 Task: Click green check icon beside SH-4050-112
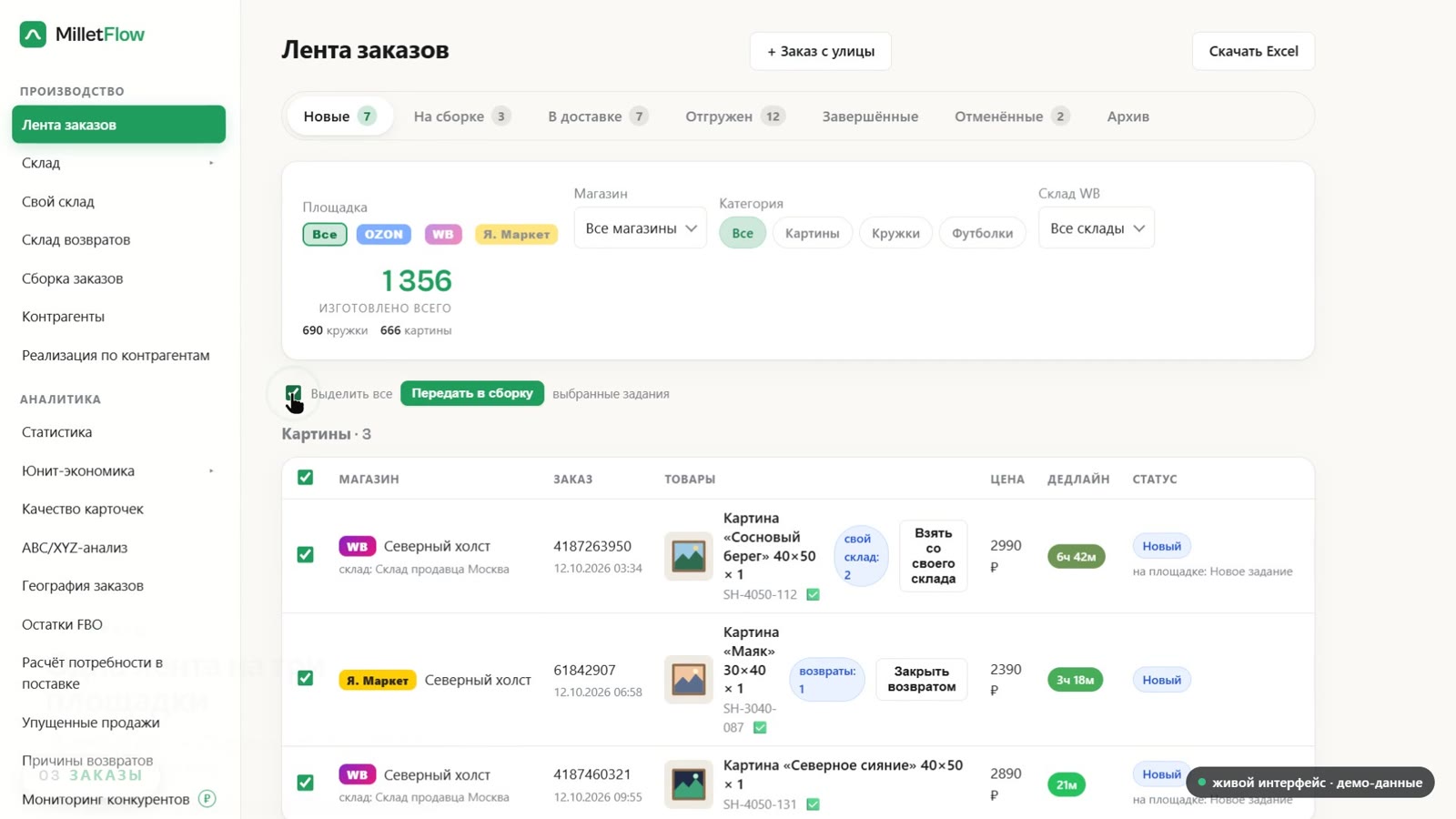tap(813, 594)
